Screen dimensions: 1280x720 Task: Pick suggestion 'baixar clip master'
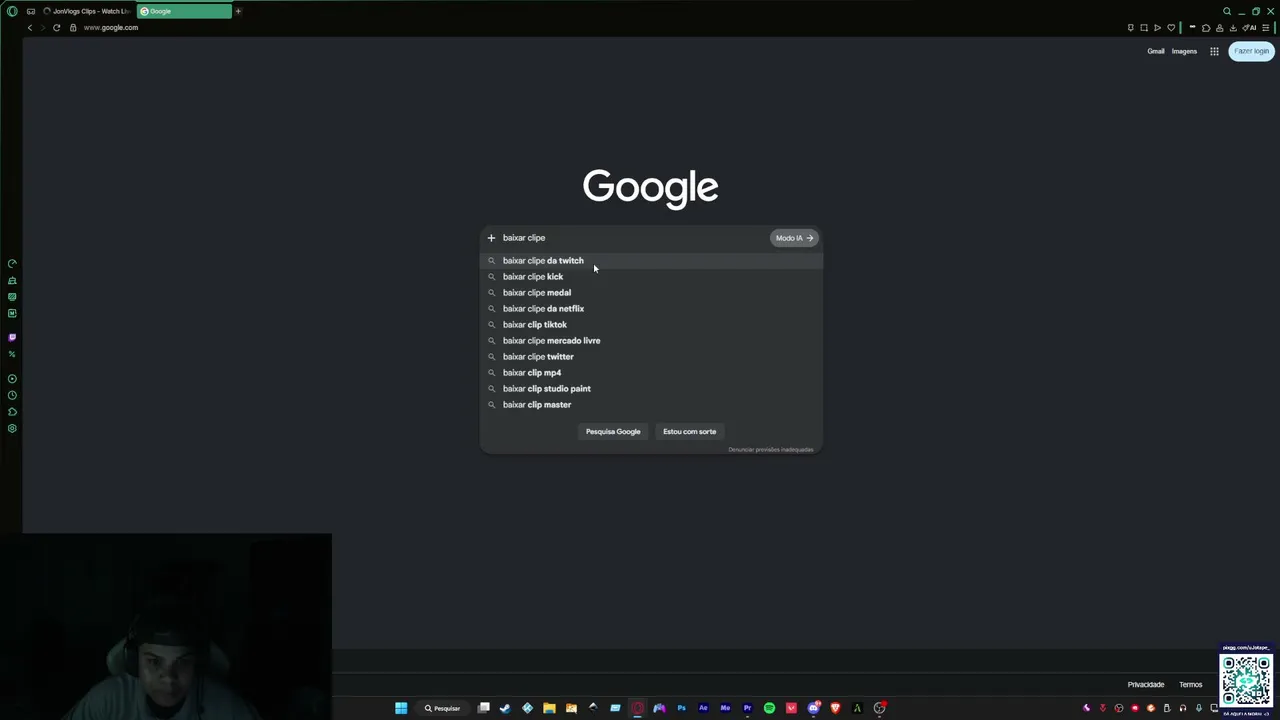(x=651, y=405)
